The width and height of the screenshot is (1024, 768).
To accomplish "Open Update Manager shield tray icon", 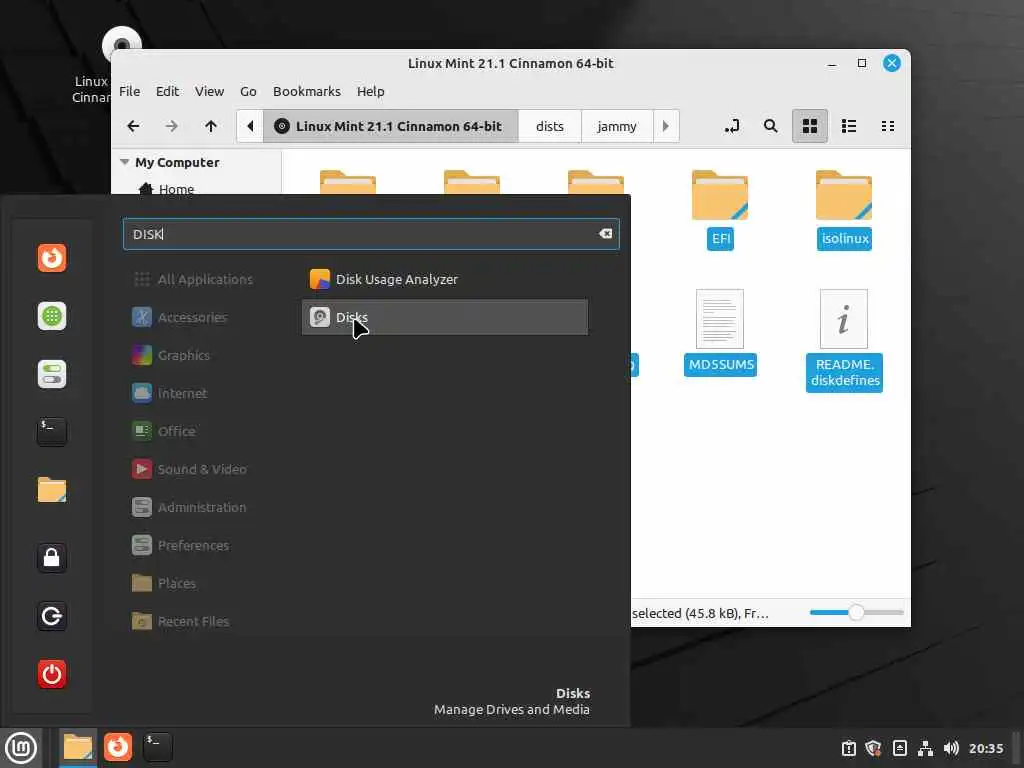I will click(x=873, y=748).
